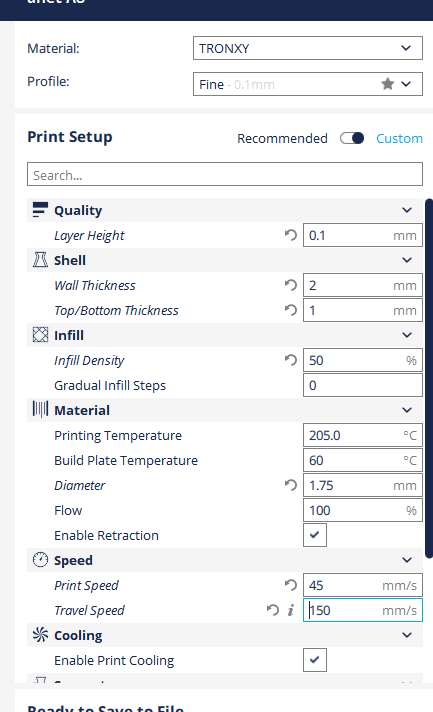Viewport: 433px width, 712px height.
Task: Click the Wall Thickness setting label
Action: point(95,285)
